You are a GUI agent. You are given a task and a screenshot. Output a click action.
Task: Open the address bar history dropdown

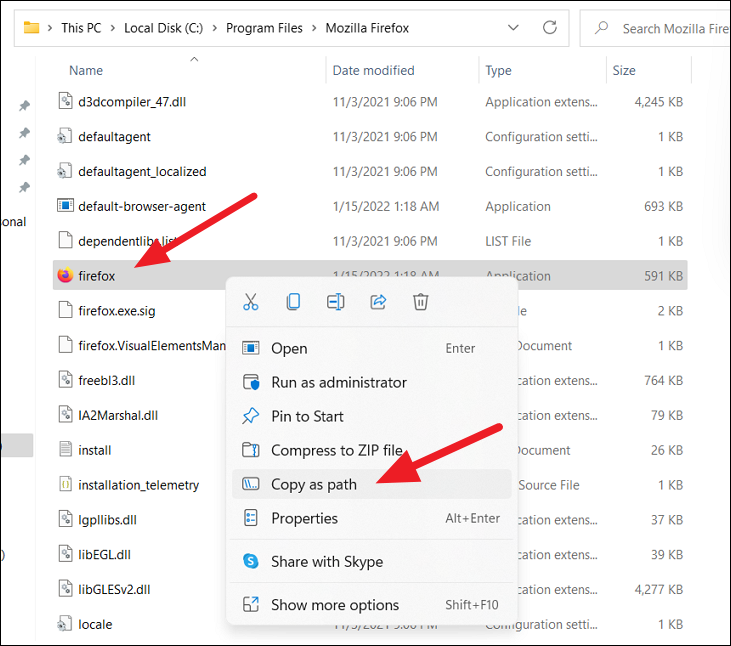point(513,27)
